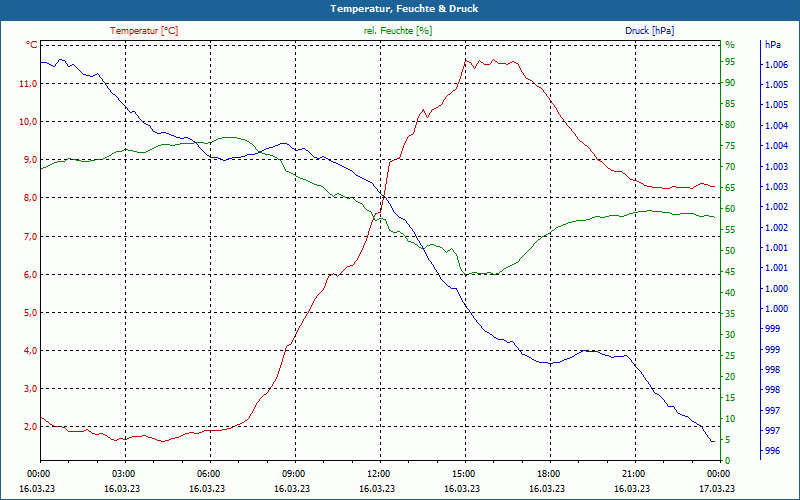Click the green "30" humidity axis value
Screen dimensions: 800x500
click(x=730, y=334)
